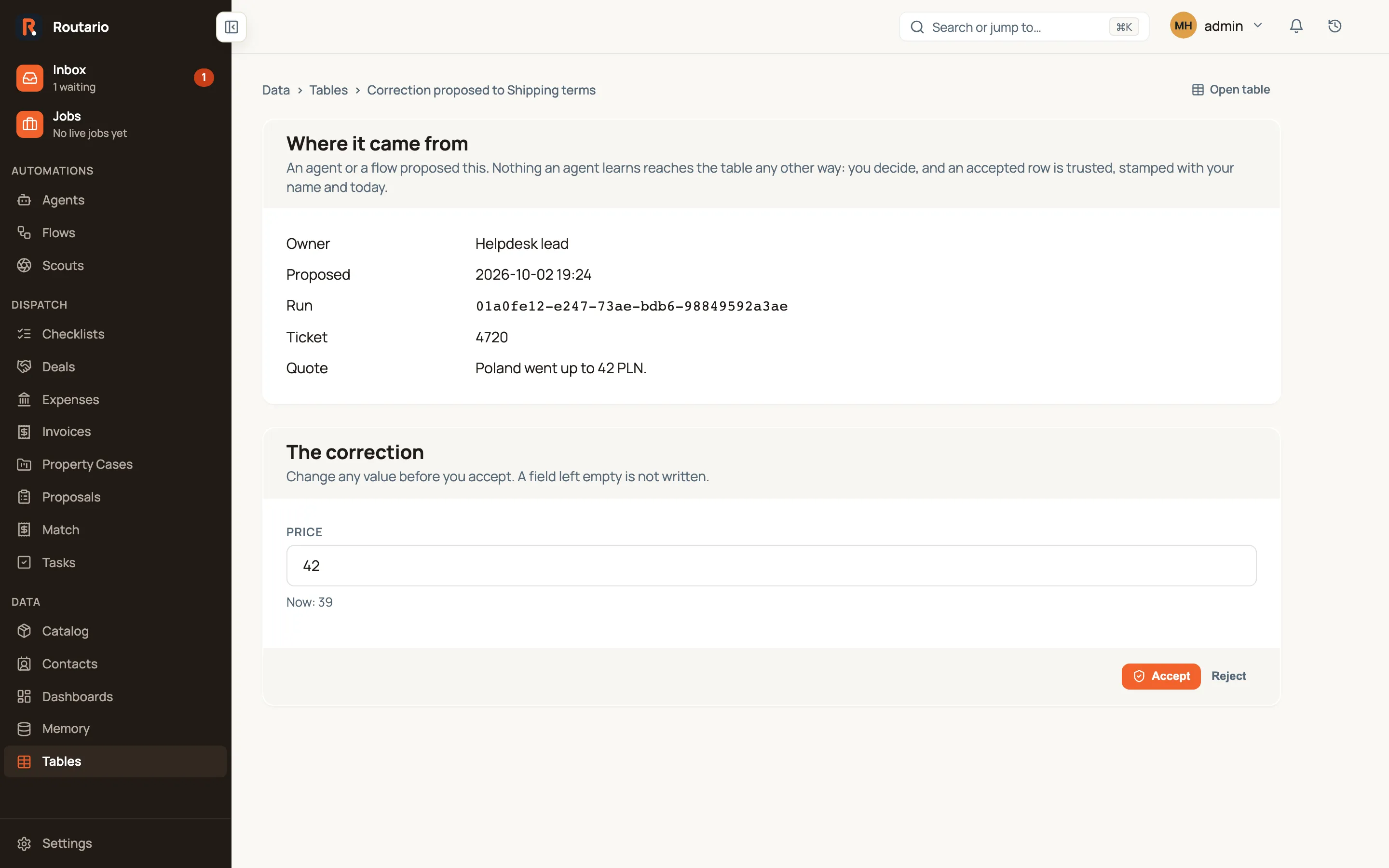The height and width of the screenshot is (868, 1389).
Task: Go to Tables breadcrumb
Action: 328,90
